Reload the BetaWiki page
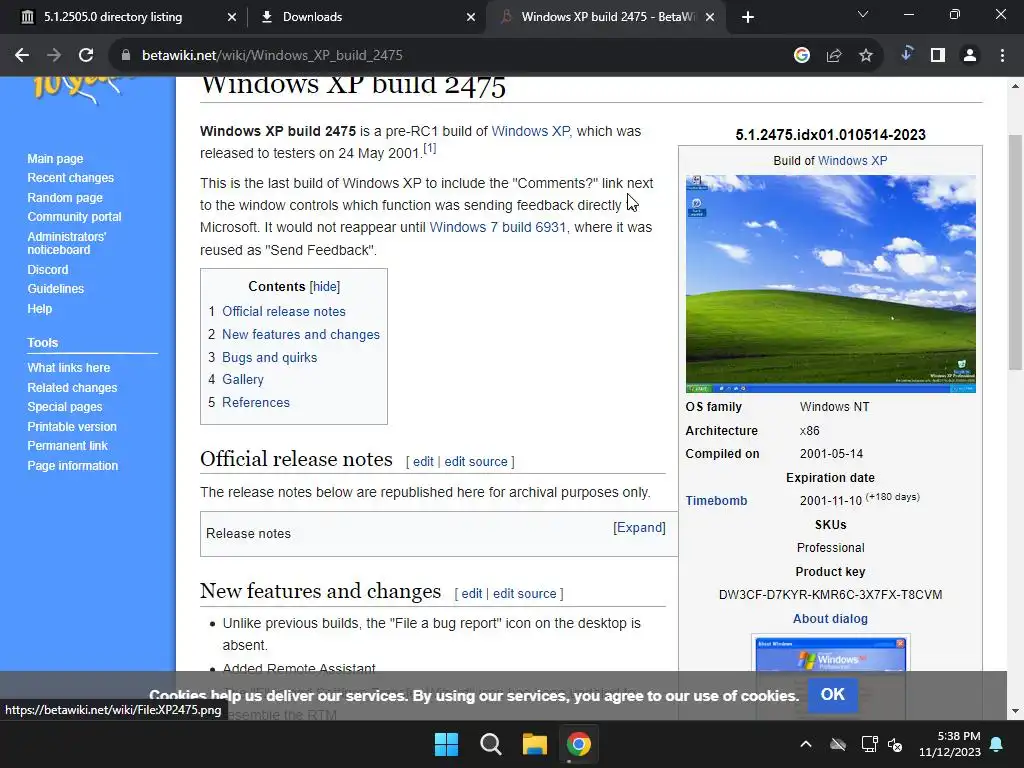The image size is (1024, 768). pyautogui.click(x=86, y=56)
